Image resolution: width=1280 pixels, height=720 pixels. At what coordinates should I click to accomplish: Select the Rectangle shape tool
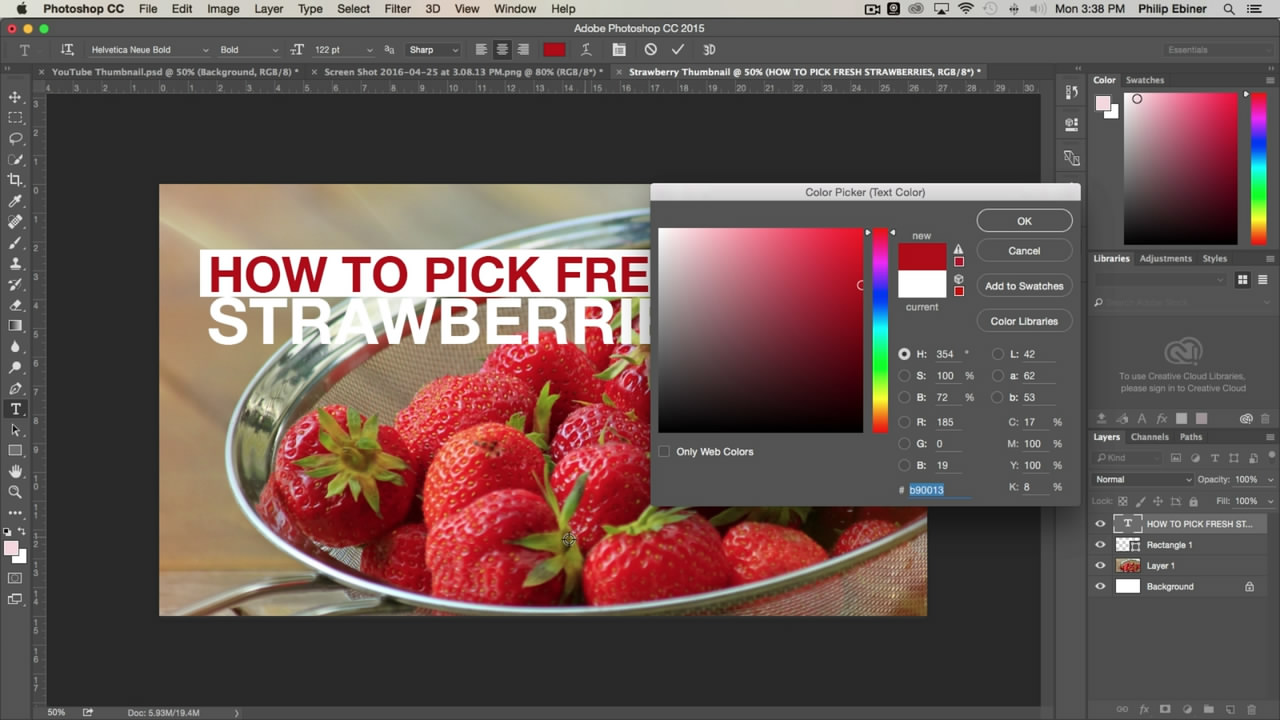tap(15, 450)
